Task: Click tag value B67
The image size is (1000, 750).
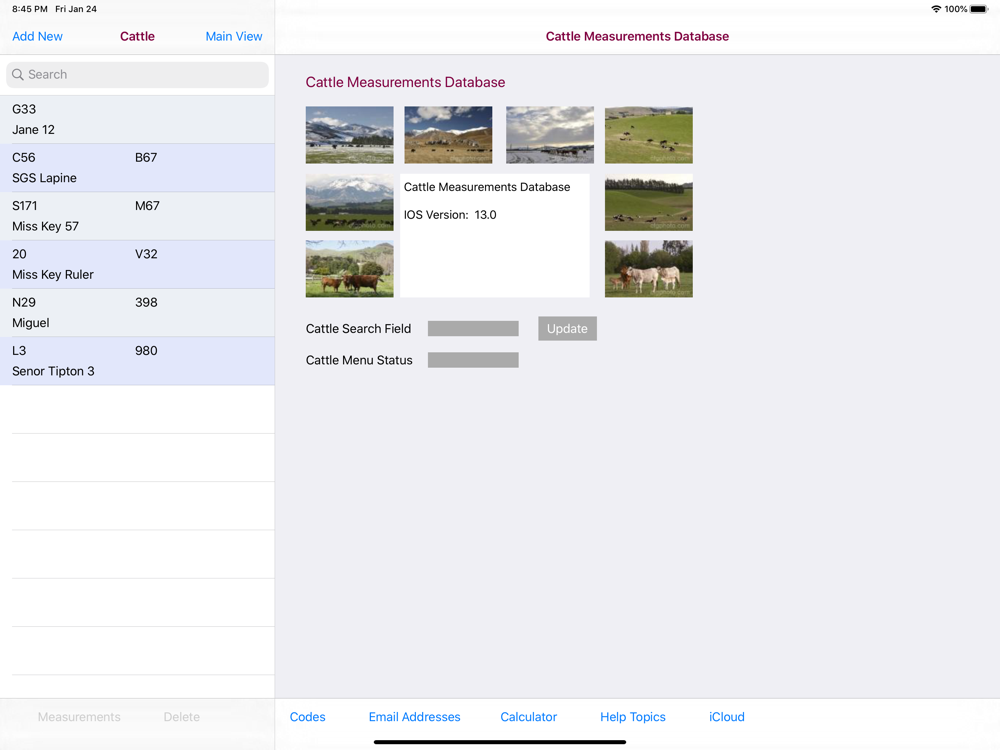Action: click(146, 158)
